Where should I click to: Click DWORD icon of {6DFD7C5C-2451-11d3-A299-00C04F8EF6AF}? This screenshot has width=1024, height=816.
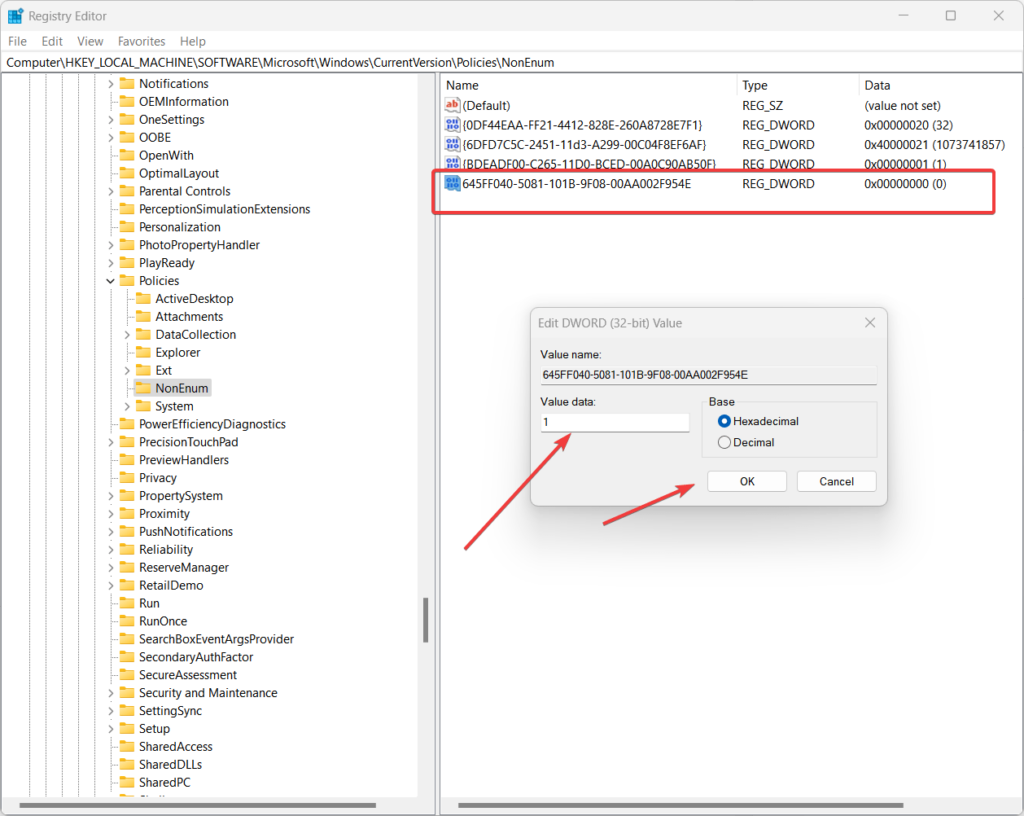[x=452, y=144]
